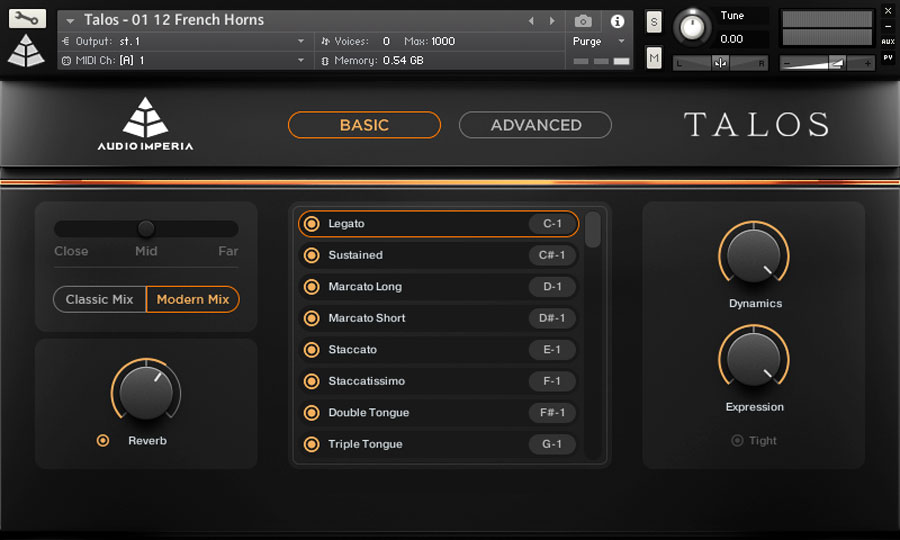This screenshot has height=540, width=900.
Task: Click the camera snapshot icon
Action: (583, 21)
